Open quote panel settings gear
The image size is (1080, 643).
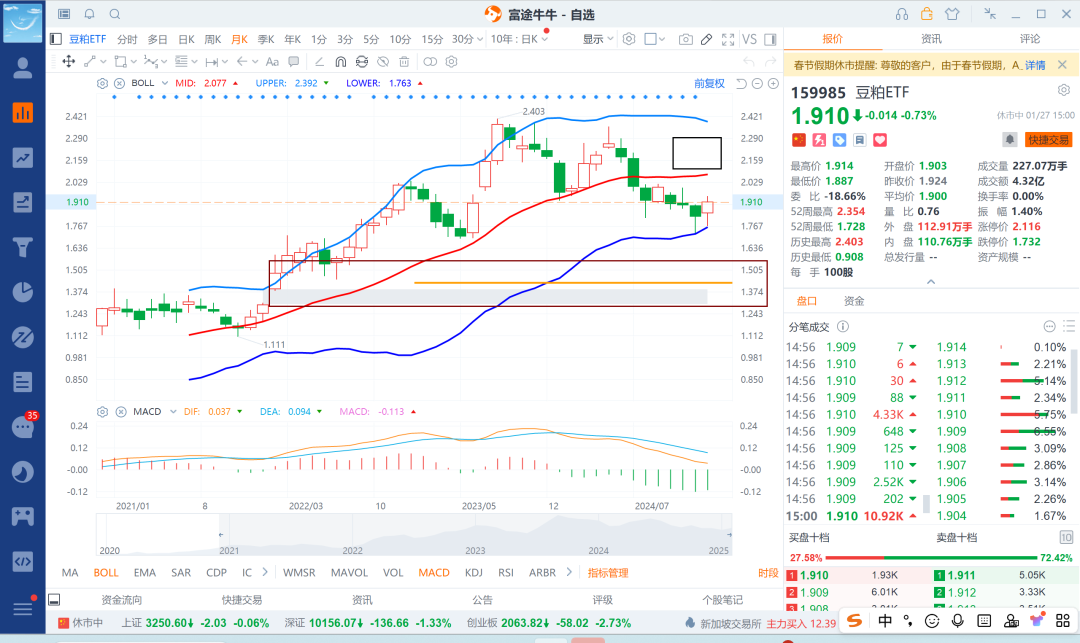(x=1063, y=90)
